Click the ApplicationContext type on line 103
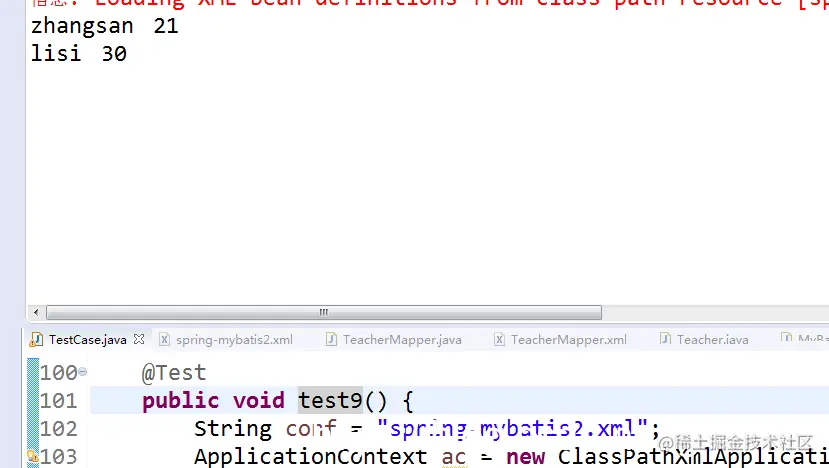829x468 pixels. pyautogui.click(x=310, y=456)
